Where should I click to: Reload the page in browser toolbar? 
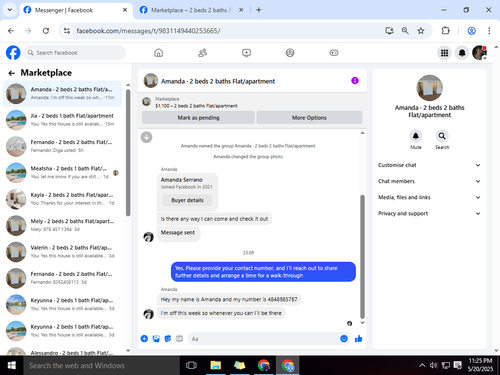46,31
